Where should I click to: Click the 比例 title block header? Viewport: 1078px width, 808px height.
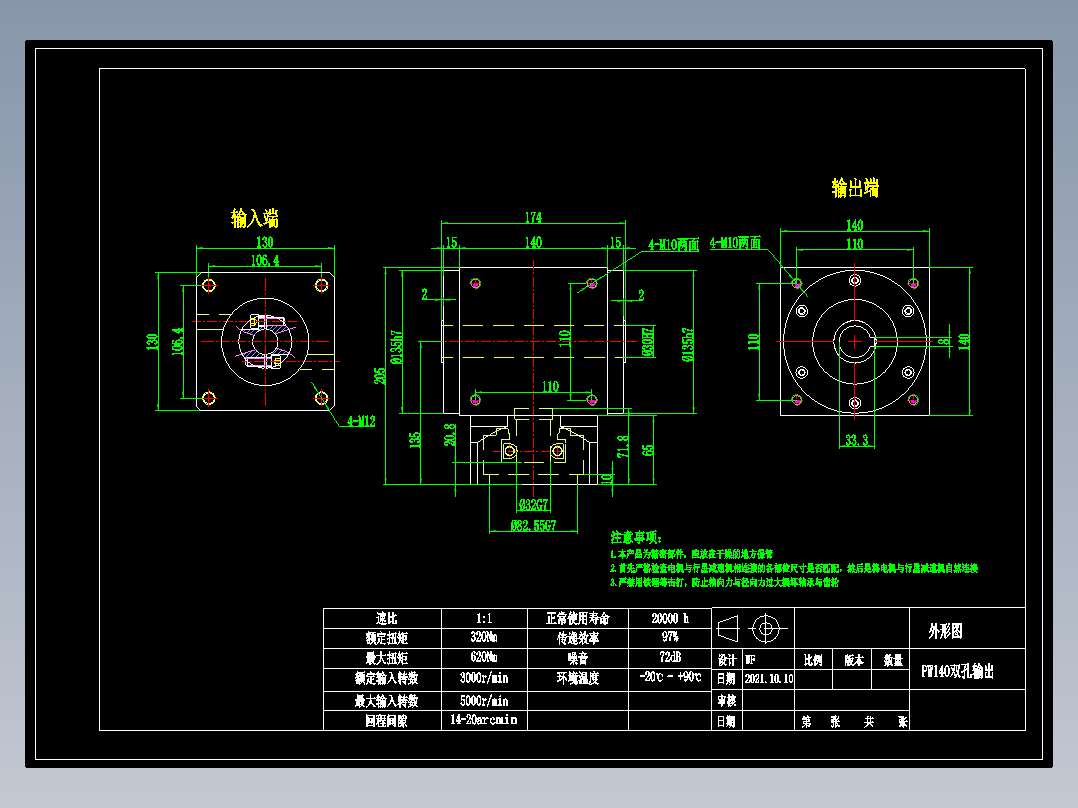click(813, 660)
